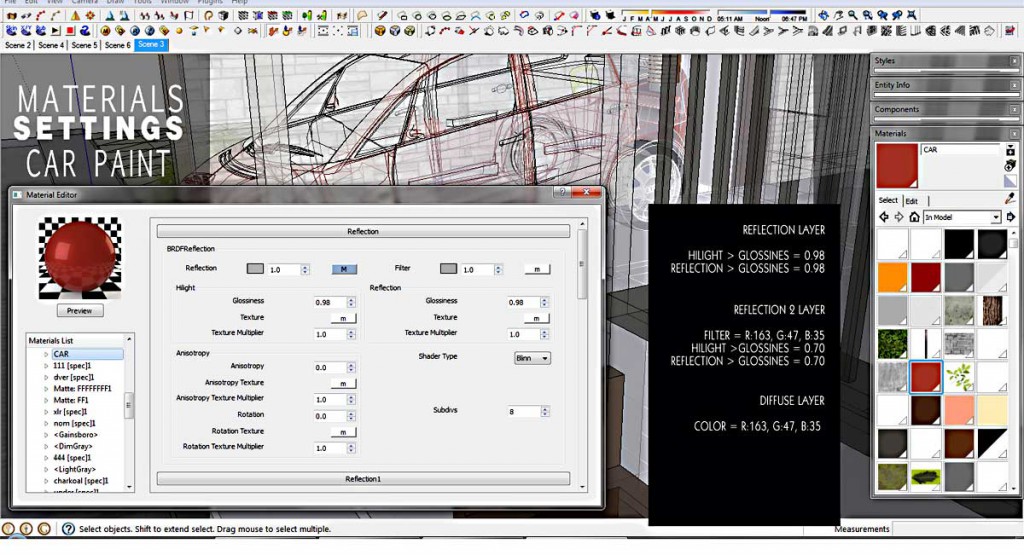1024x555 pixels.
Task: Click the Anisotropy Texture m button
Action: tap(343, 383)
